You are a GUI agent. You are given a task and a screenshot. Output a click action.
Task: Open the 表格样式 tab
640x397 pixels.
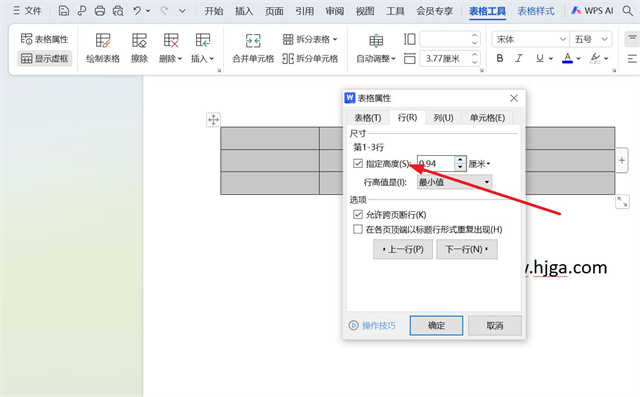click(536, 11)
